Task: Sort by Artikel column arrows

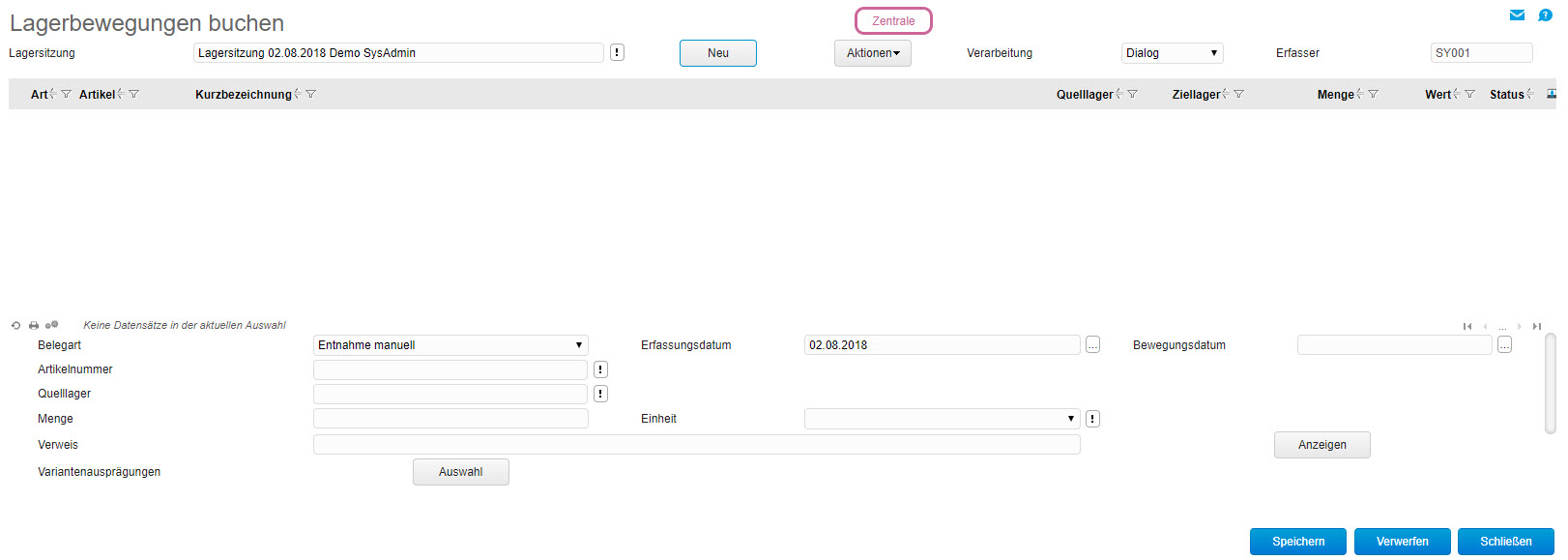Action: click(x=120, y=94)
